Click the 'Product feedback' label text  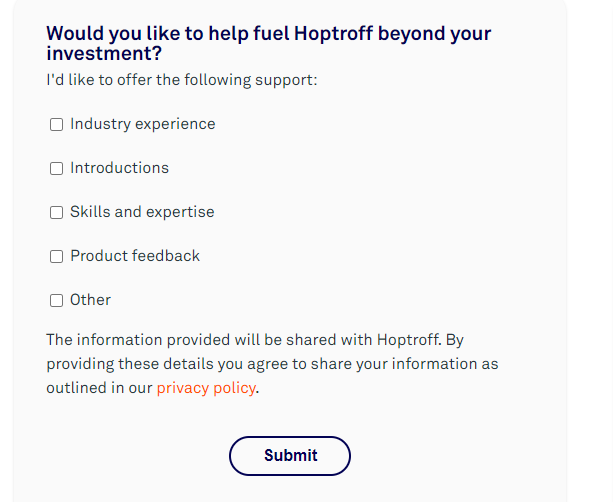[x=135, y=256]
